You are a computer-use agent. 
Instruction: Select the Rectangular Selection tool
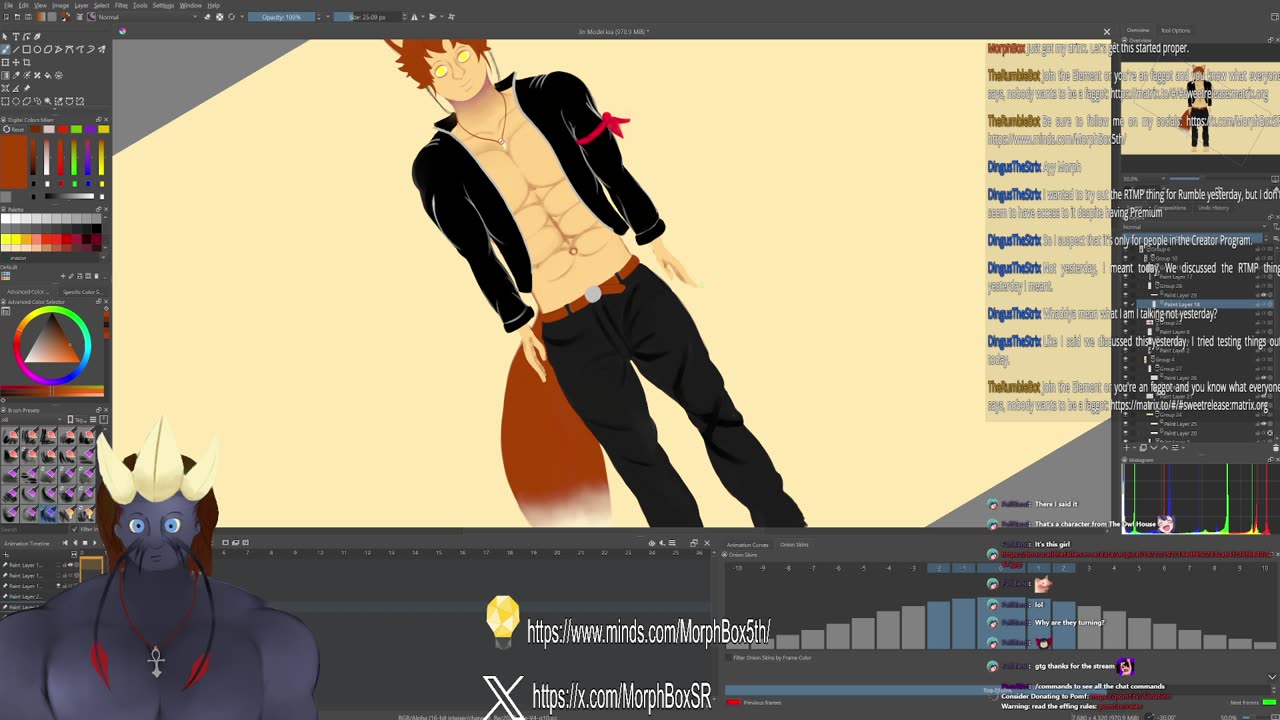[x=5, y=101]
